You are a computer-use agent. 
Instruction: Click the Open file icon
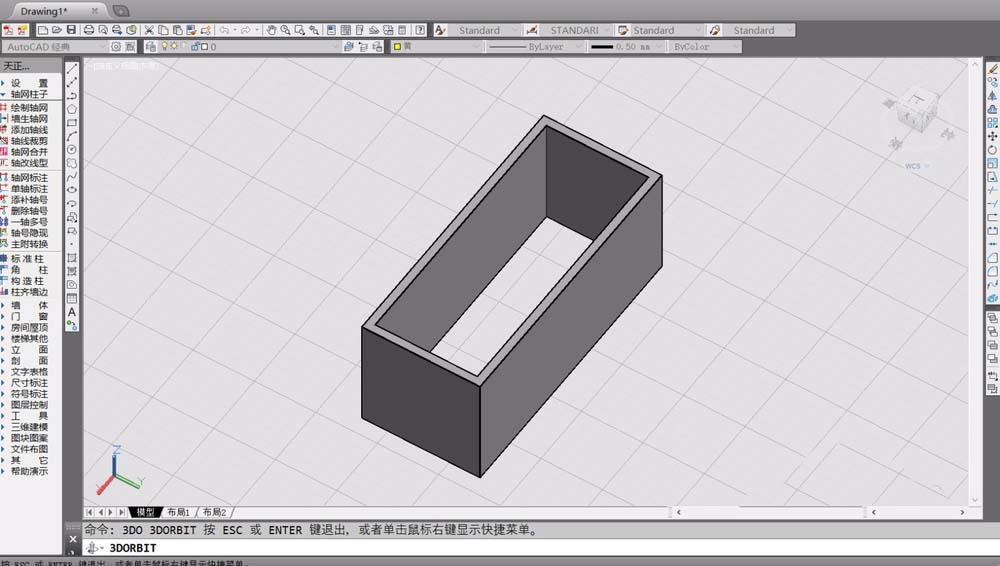point(57,30)
